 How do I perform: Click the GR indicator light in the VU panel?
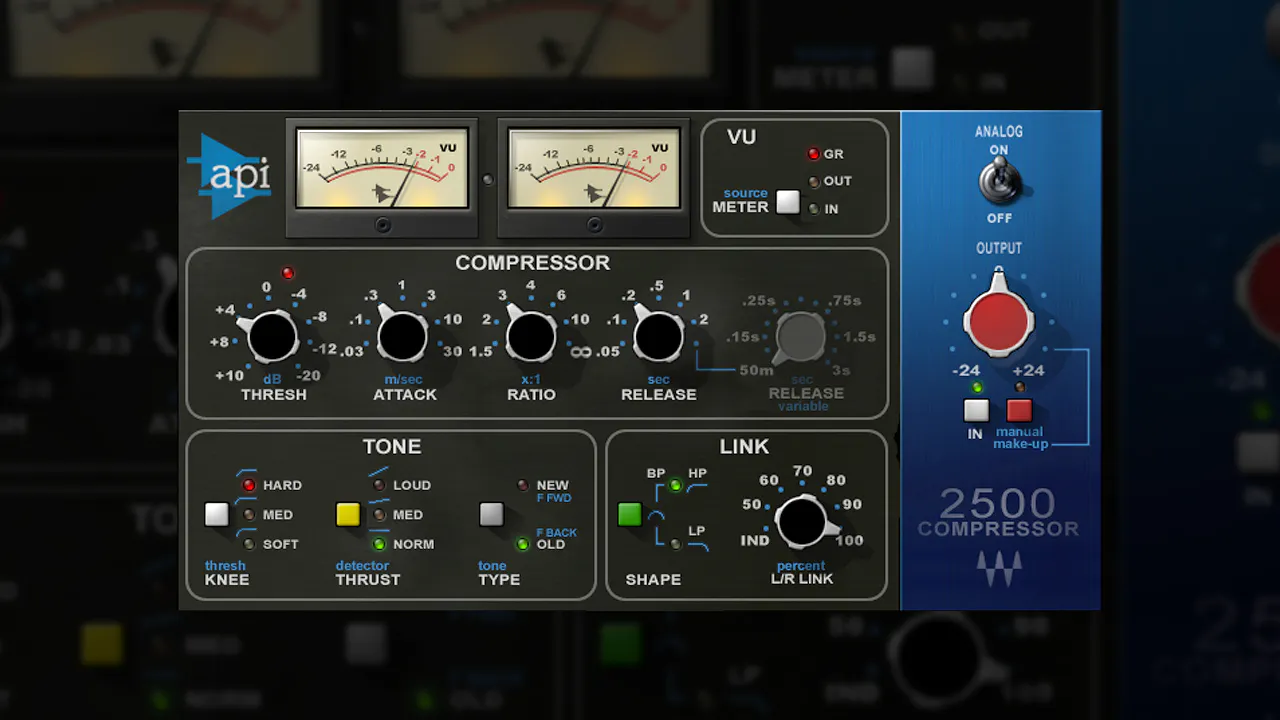pos(812,154)
